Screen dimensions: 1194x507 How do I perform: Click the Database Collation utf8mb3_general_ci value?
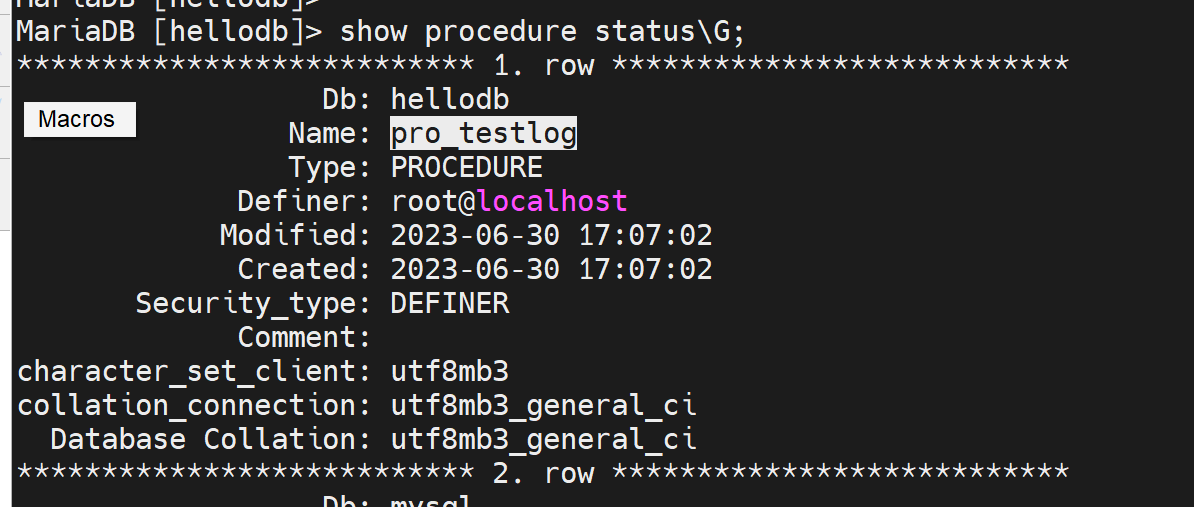543,439
